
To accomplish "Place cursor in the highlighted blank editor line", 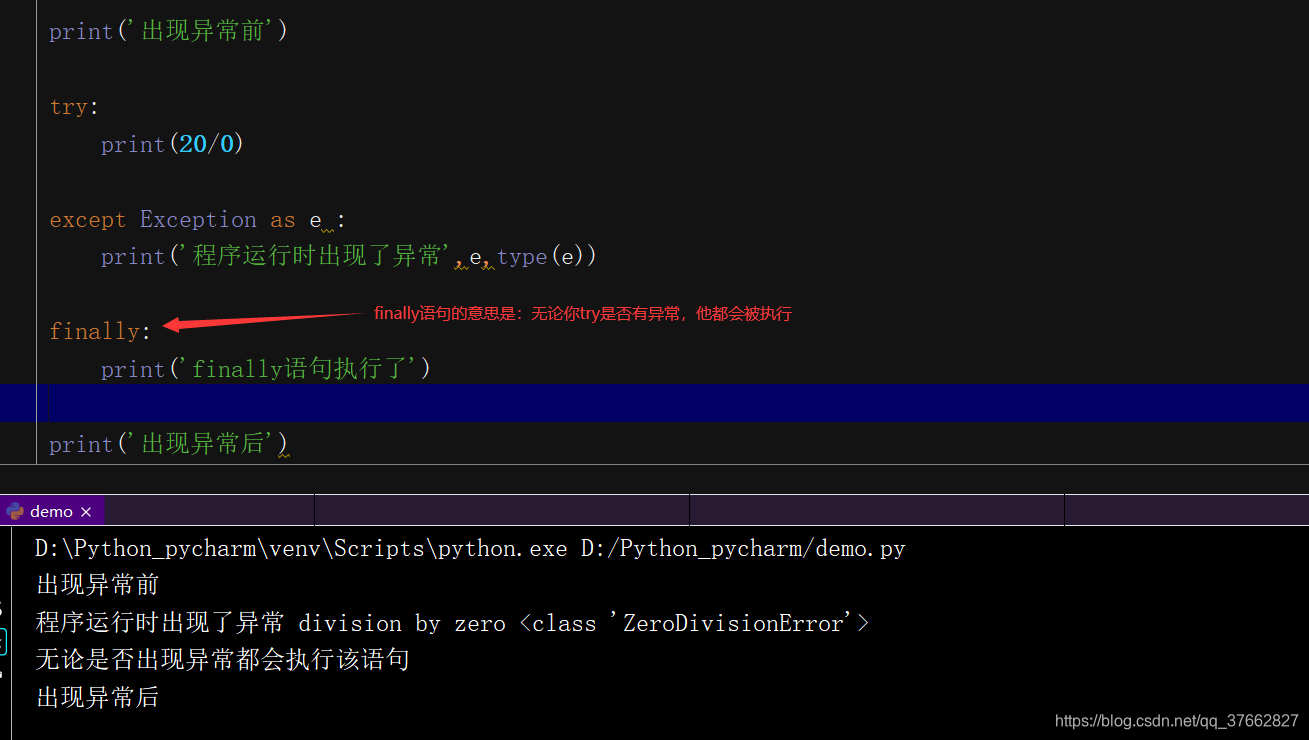I will (x=654, y=403).
